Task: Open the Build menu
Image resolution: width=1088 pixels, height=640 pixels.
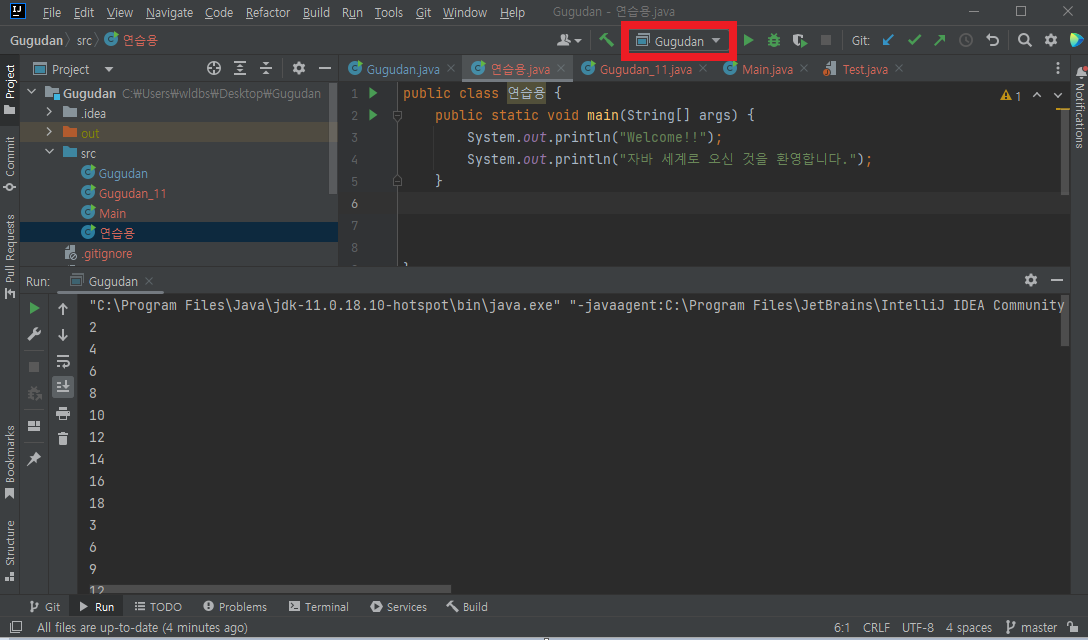Action: tap(316, 12)
